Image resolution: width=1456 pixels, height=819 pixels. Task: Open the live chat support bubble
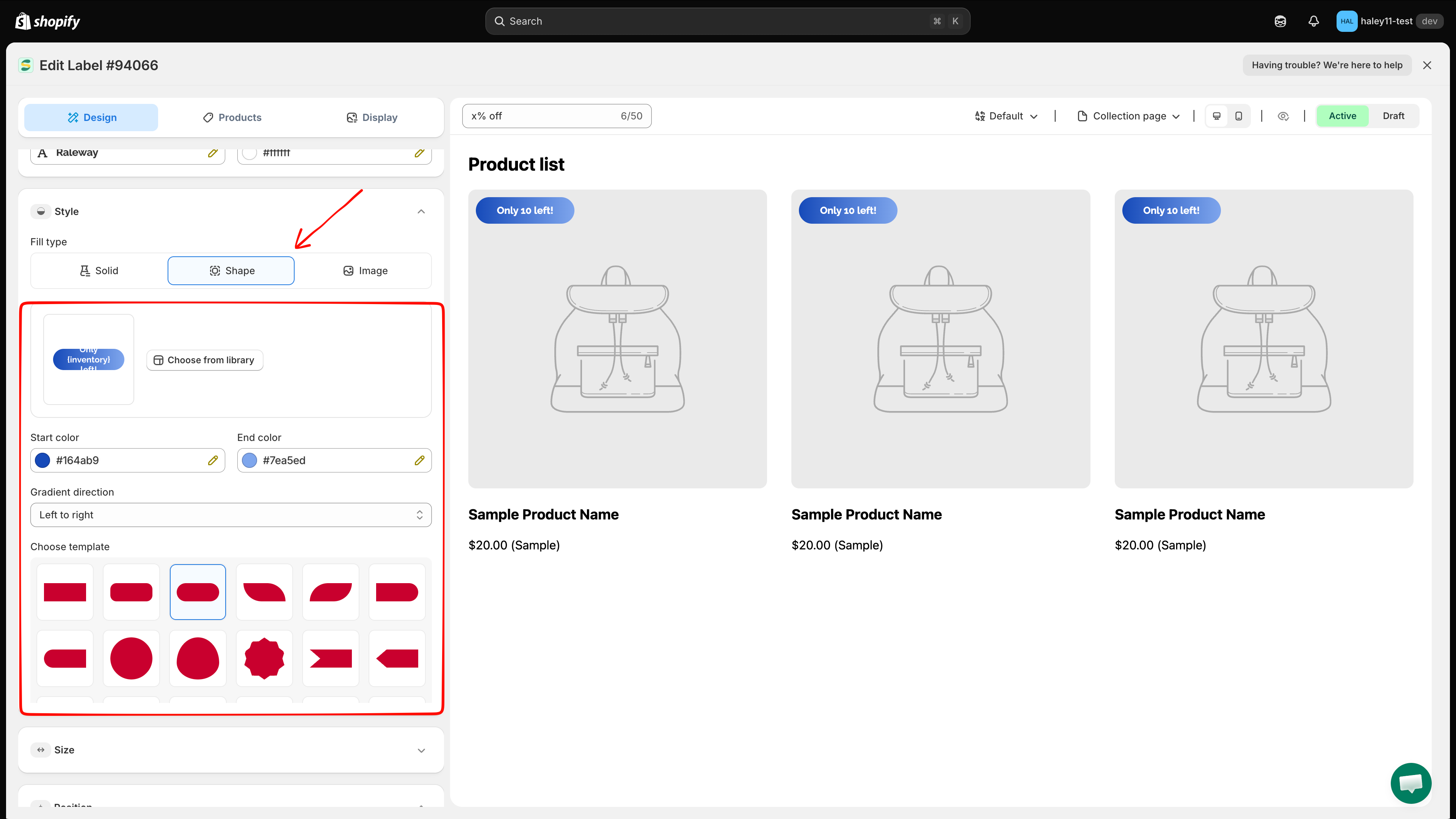pos(1411,783)
